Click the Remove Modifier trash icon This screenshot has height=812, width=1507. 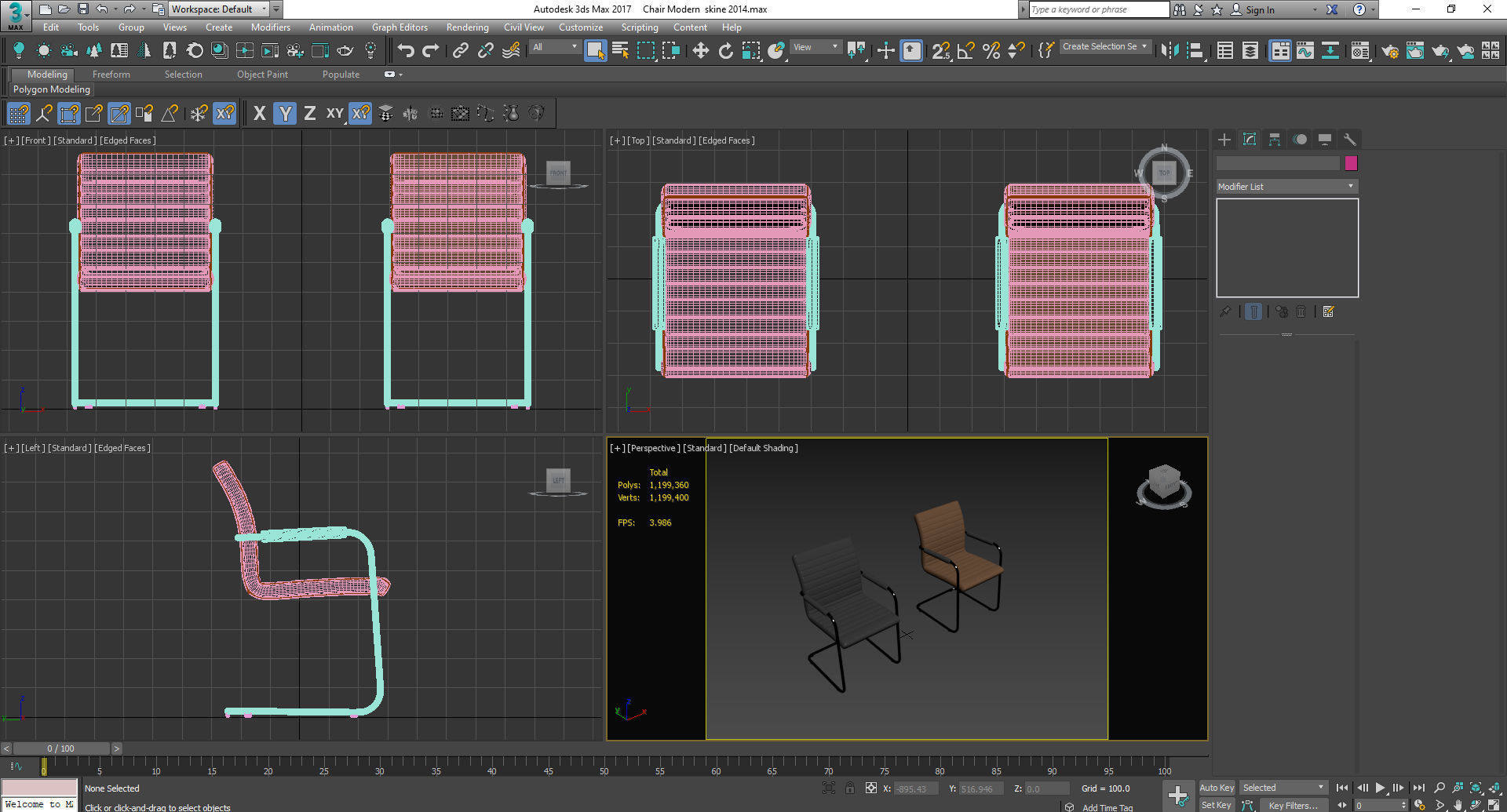(1301, 312)
